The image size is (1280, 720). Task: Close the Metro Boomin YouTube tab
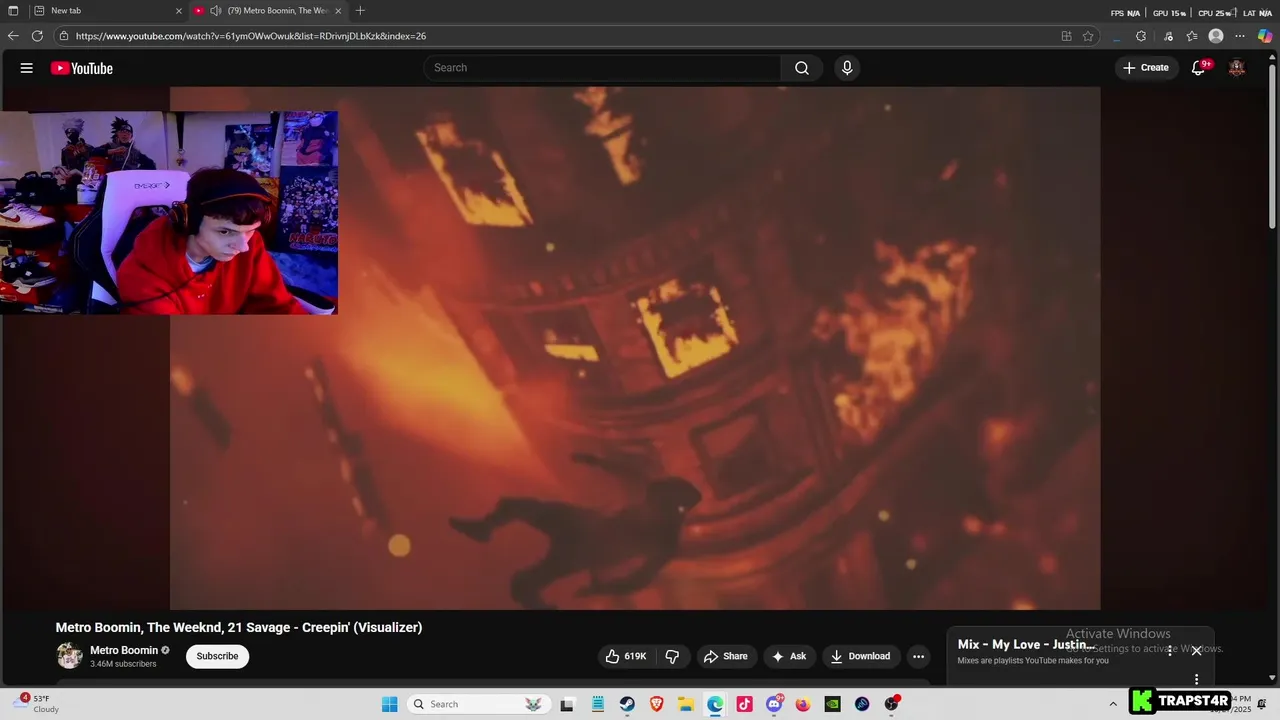[338, 11]
